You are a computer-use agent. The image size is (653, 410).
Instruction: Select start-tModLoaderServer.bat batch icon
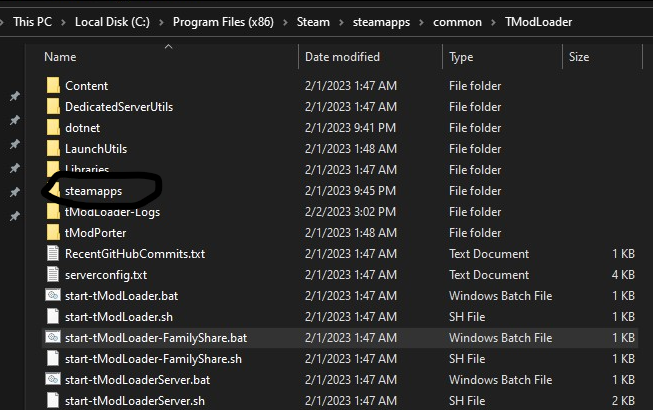(53, 379)
